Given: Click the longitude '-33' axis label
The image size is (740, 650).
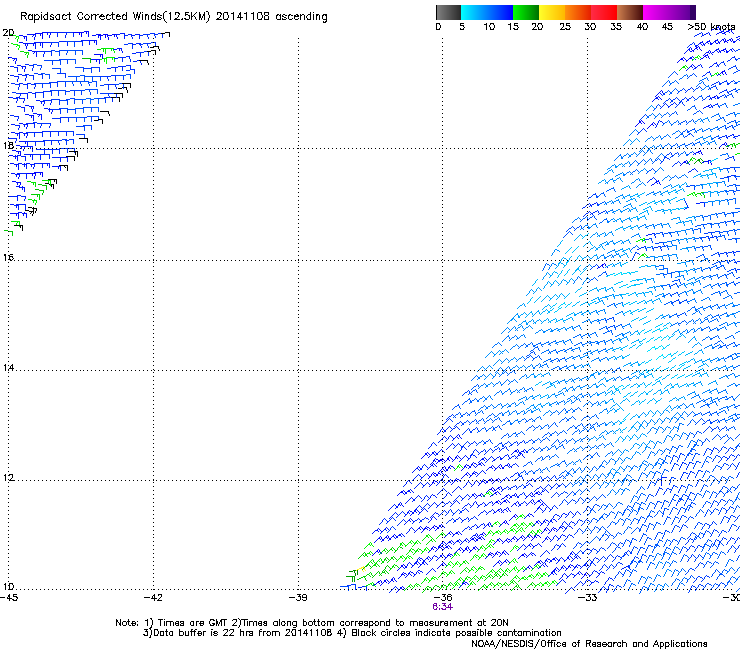Looking at the screenshot, I should click(588, 598).
